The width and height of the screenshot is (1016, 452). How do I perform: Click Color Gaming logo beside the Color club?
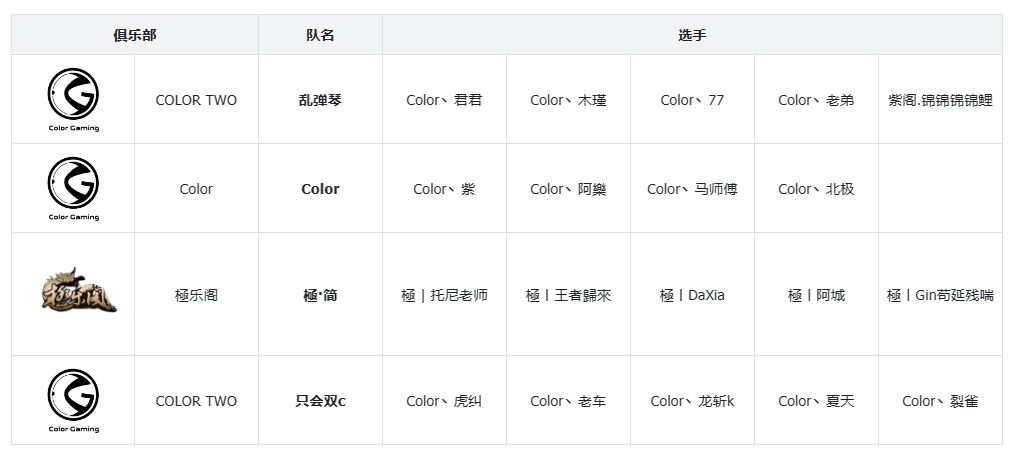point(73,187)
